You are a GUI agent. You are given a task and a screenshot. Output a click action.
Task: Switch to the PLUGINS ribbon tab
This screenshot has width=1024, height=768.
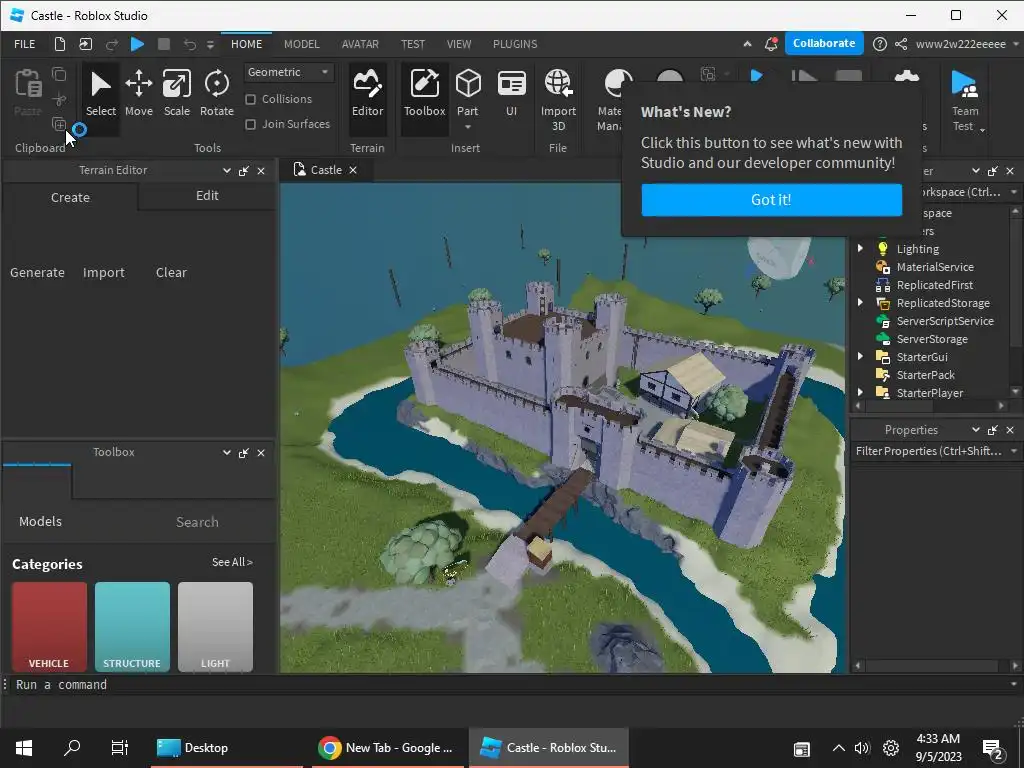click(515, 44)
